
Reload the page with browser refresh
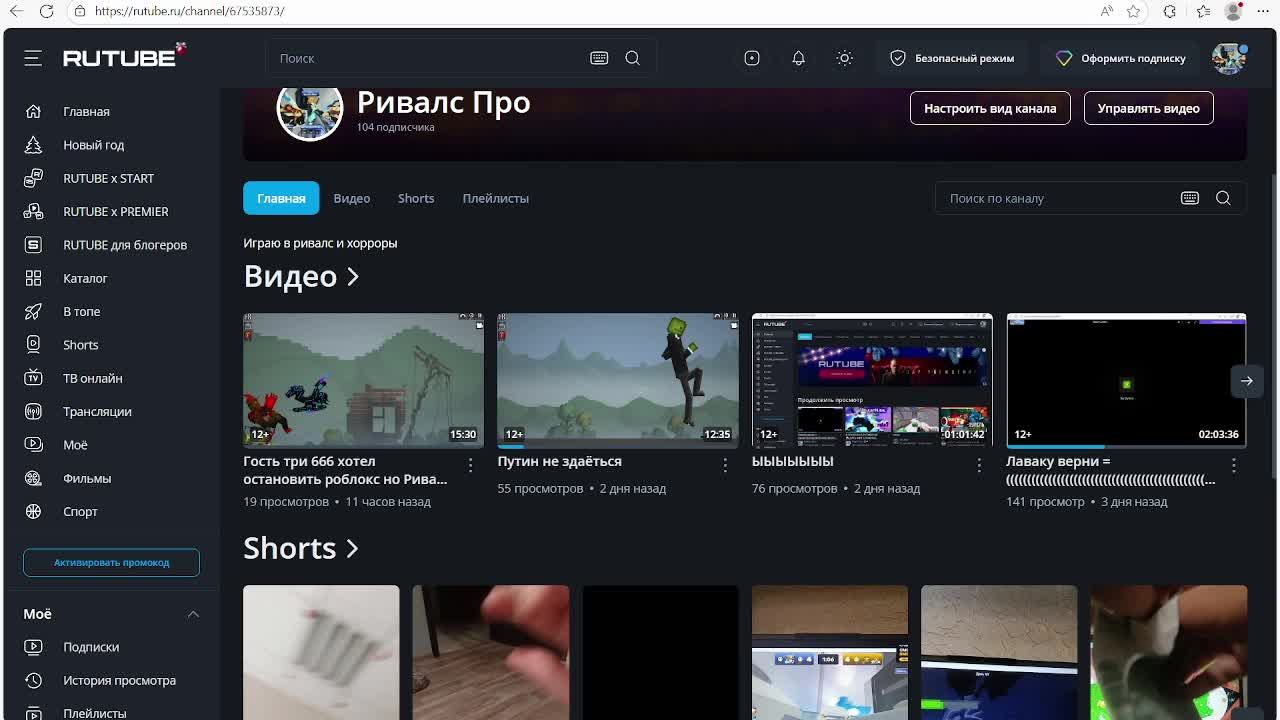(47, 11)
